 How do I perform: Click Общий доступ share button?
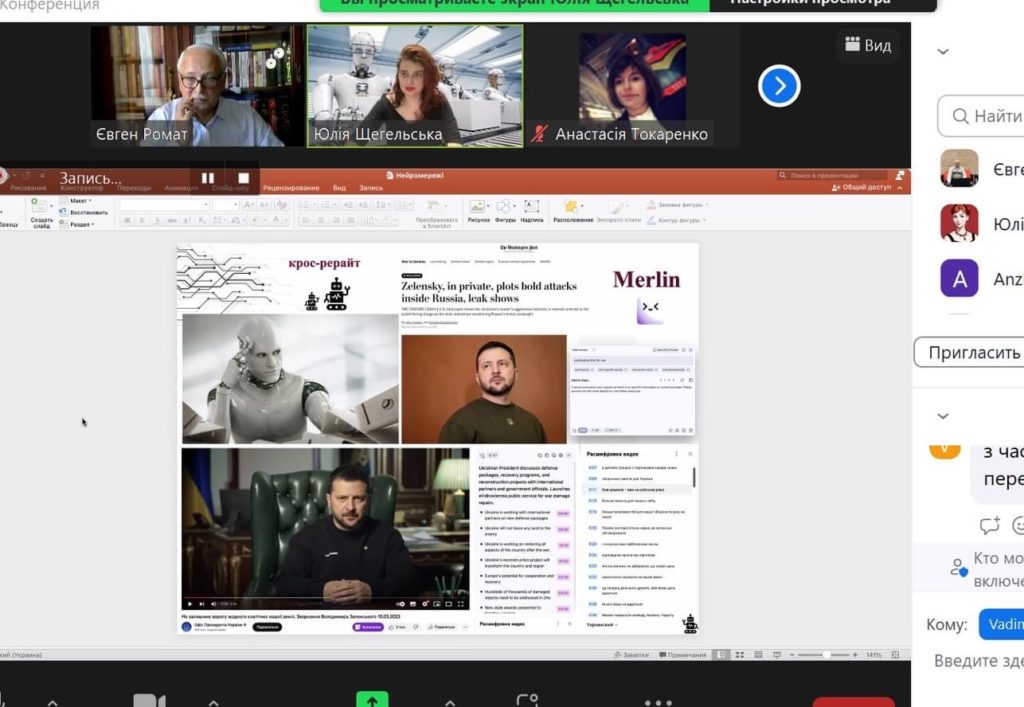[861, 187]
